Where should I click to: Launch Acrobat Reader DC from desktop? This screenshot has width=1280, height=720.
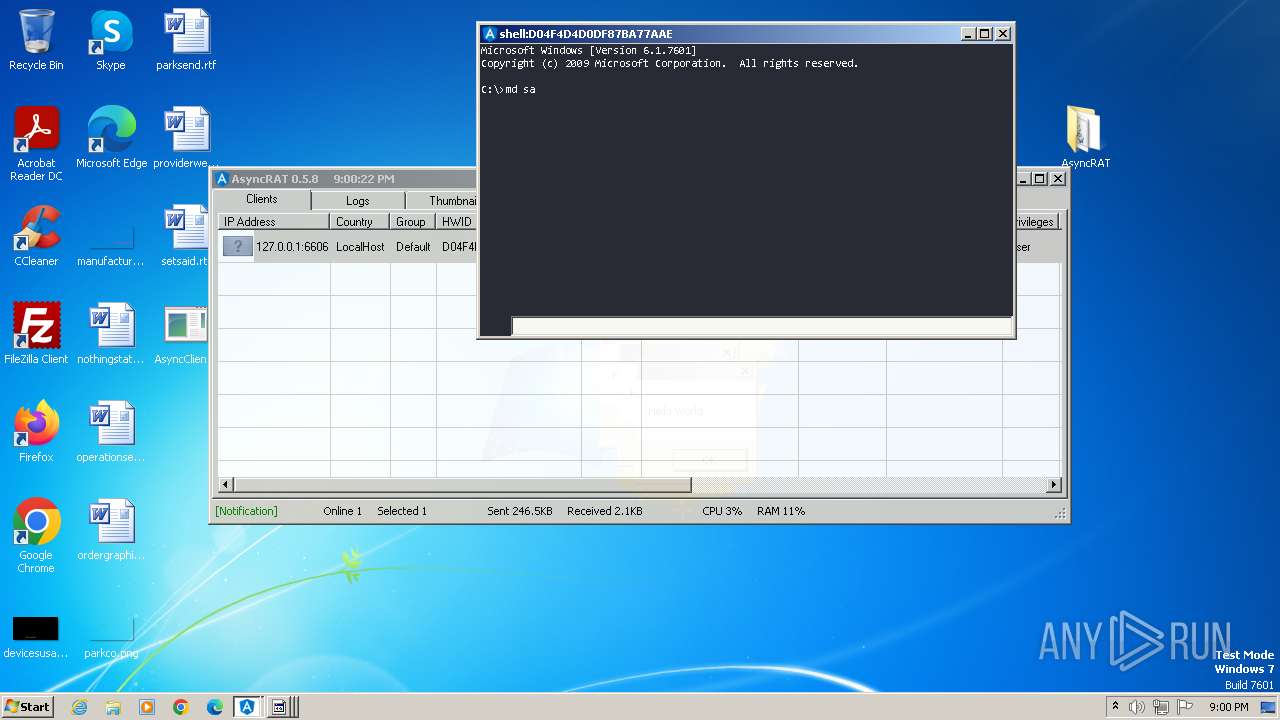(36, 144)
